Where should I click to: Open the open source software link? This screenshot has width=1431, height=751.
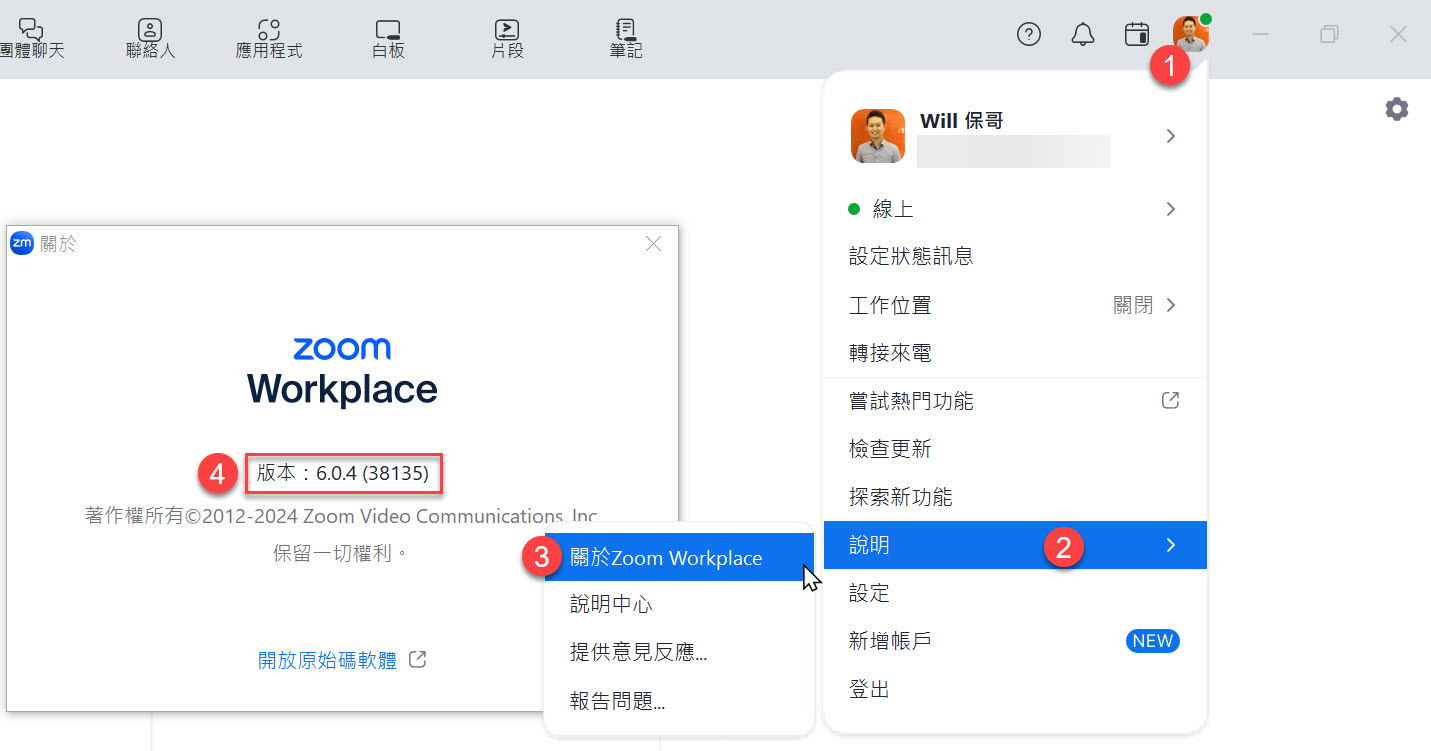(x=328, y=660)
